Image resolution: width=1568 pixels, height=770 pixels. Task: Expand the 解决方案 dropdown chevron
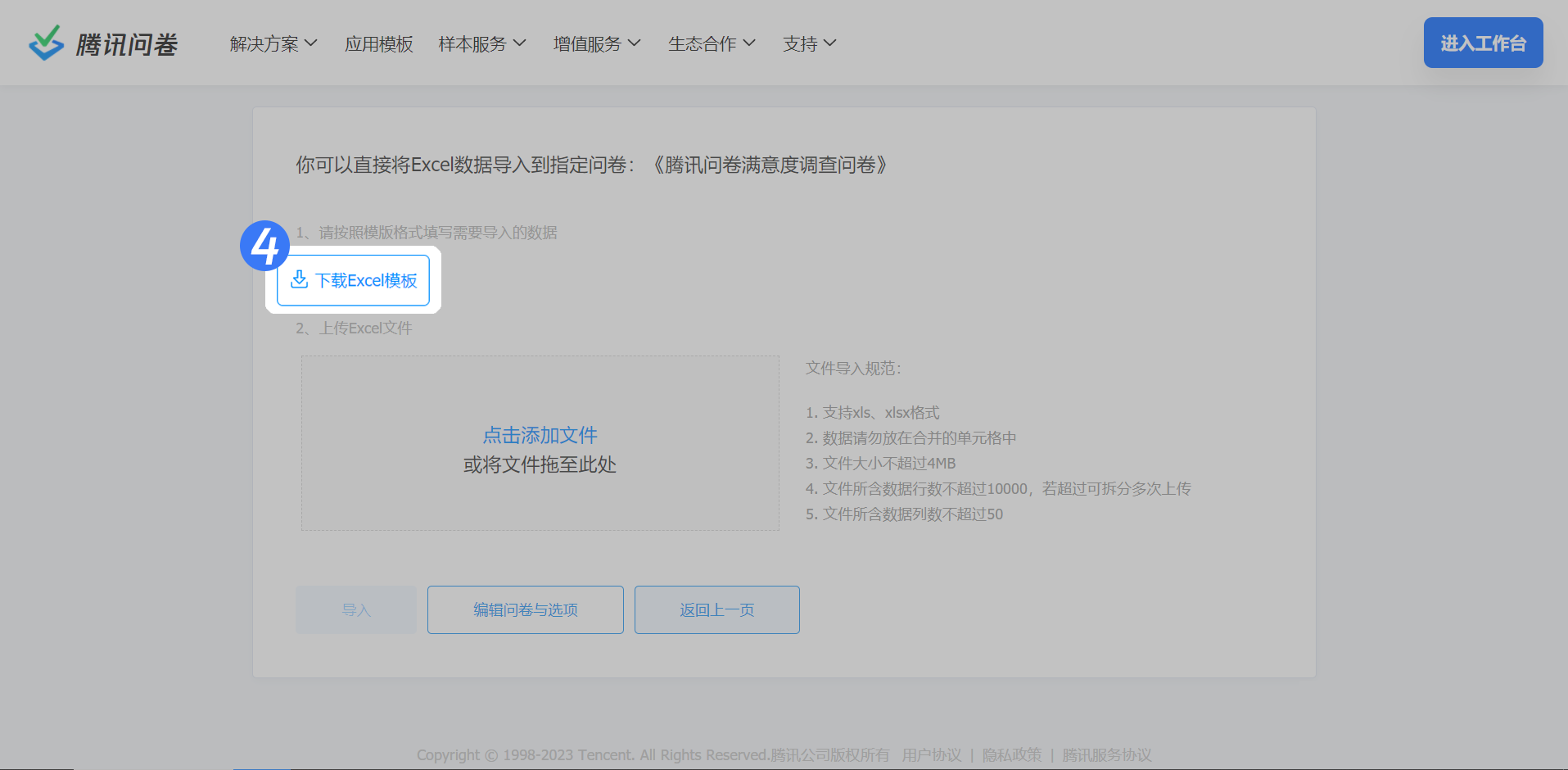tap(311, 43)
